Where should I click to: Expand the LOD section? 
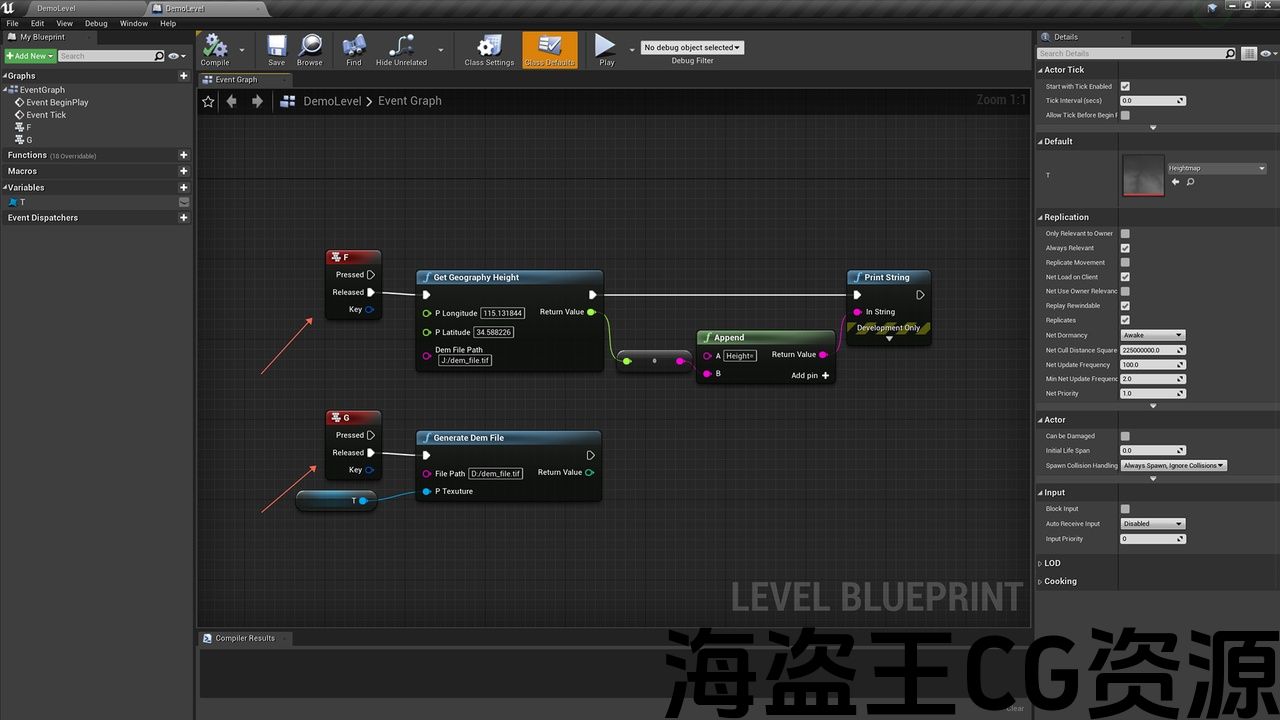point(1052,563)
